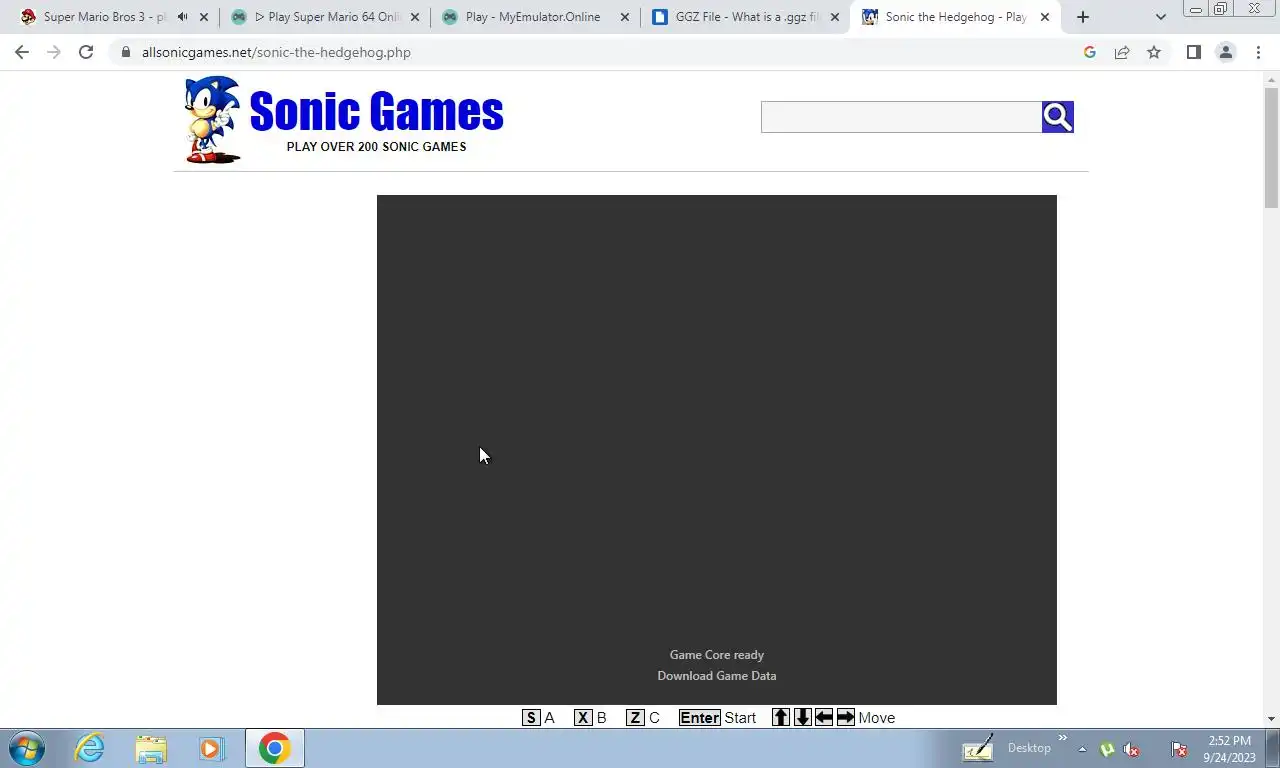Click the down arrow key icon
Screen dimensions: 1280x768
[802, 717]
